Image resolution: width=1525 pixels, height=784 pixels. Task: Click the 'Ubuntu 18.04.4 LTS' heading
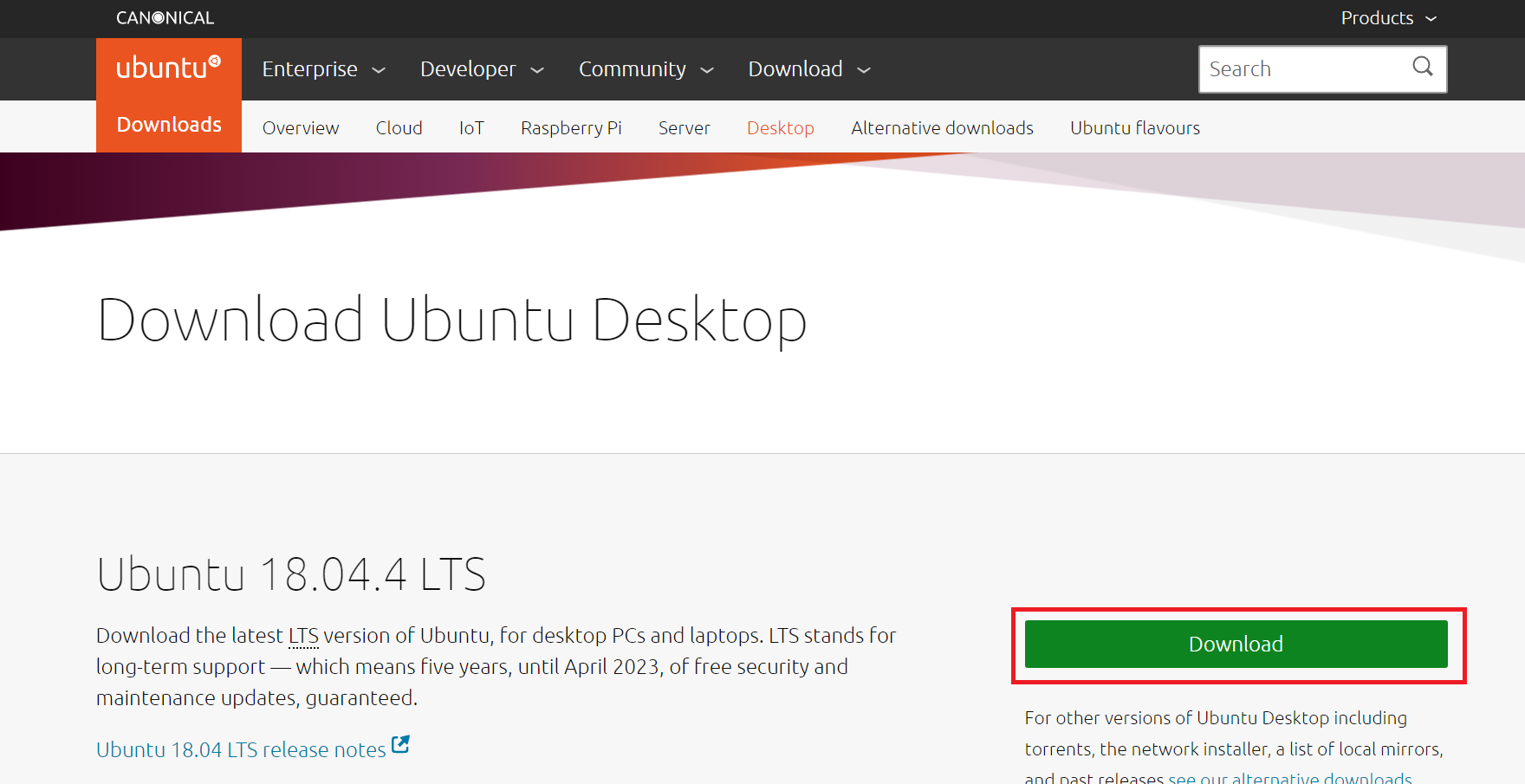[x=291, y=574]
